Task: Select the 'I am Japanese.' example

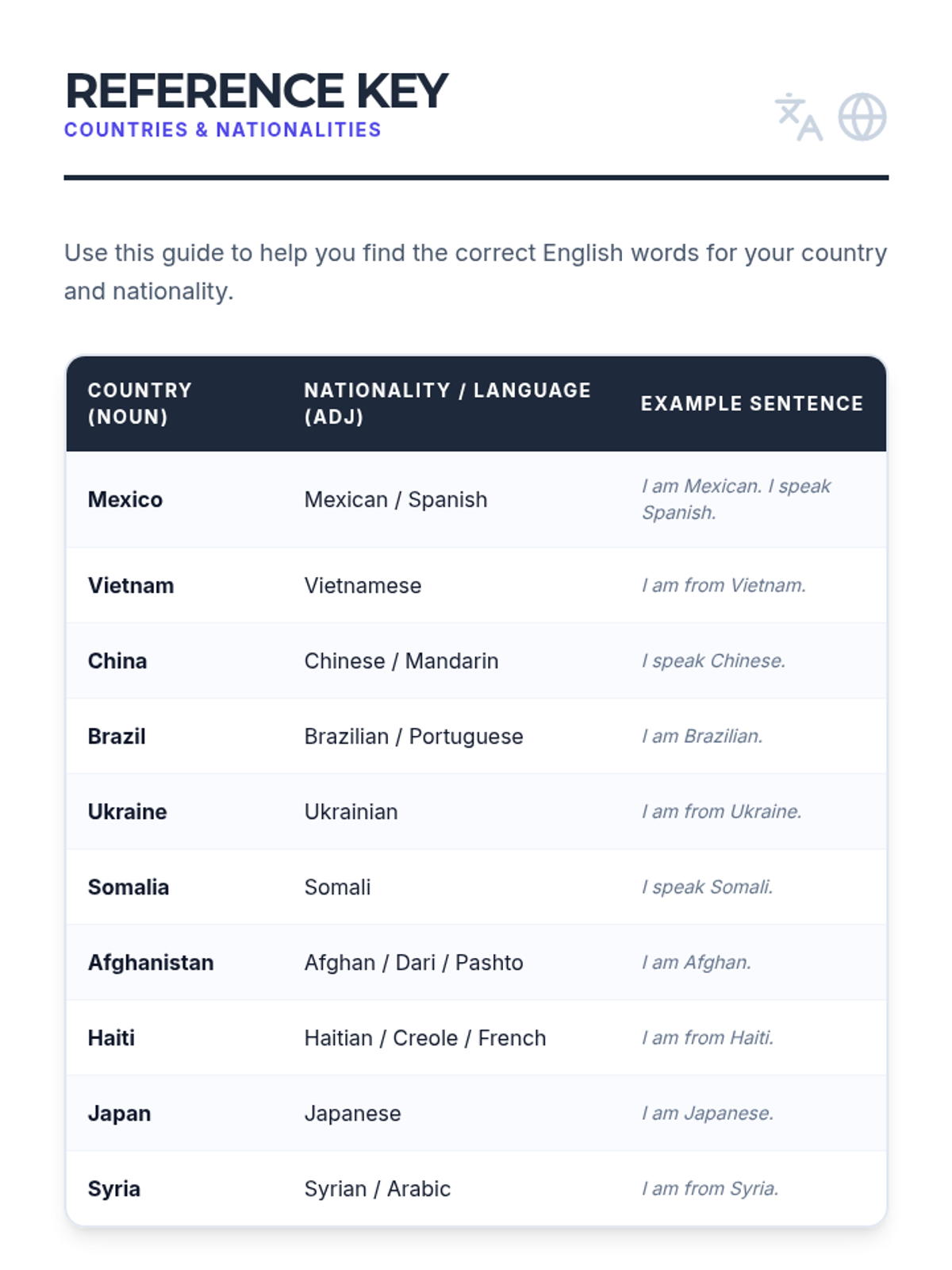Action: (708, 1113)
